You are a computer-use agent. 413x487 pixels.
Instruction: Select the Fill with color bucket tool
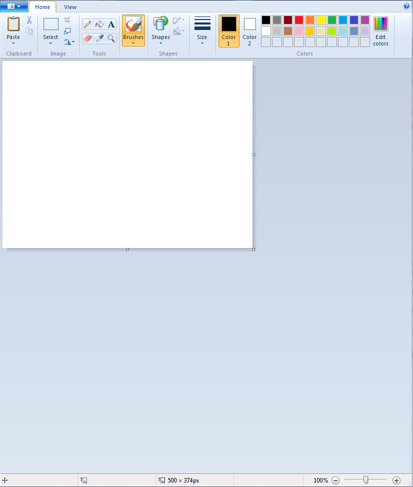tap(99, 24)
